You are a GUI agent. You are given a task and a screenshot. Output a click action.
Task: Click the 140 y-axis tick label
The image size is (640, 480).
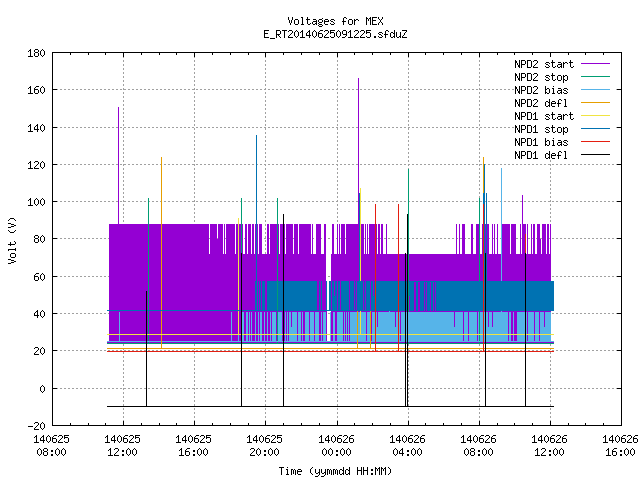pyautogui.click(x=36, y=128)
